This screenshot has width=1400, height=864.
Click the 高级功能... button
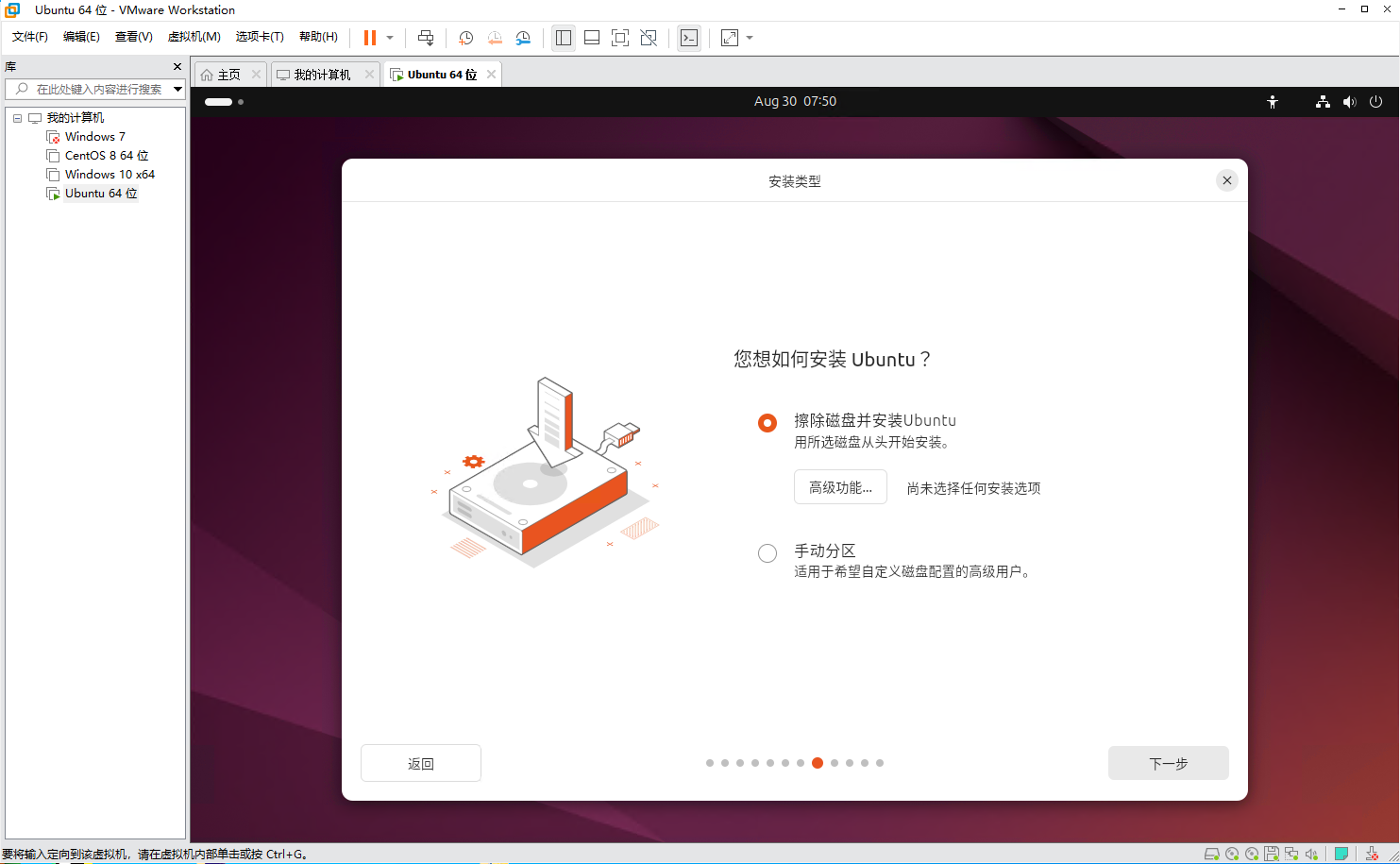click(840, 487)
